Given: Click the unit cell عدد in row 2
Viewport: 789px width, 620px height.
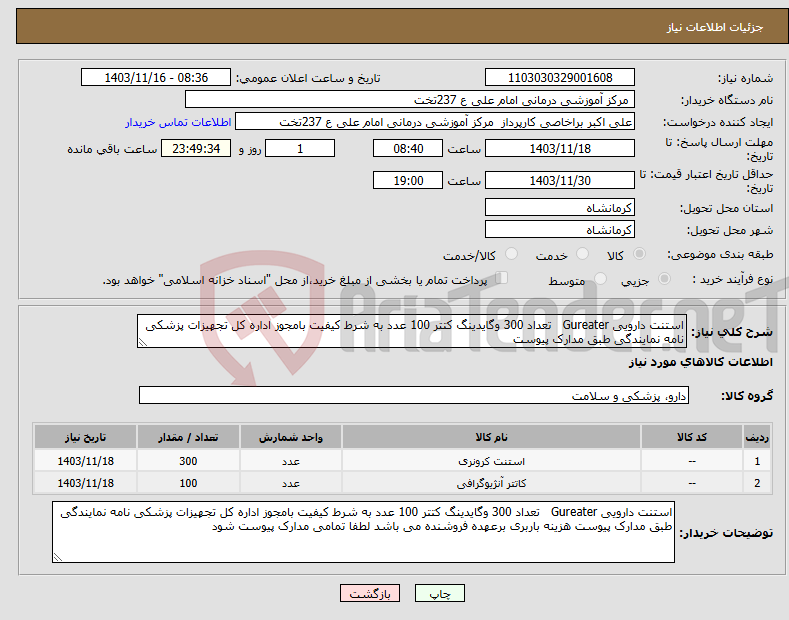Looking at the screenshot, I should tap(291, 483).
